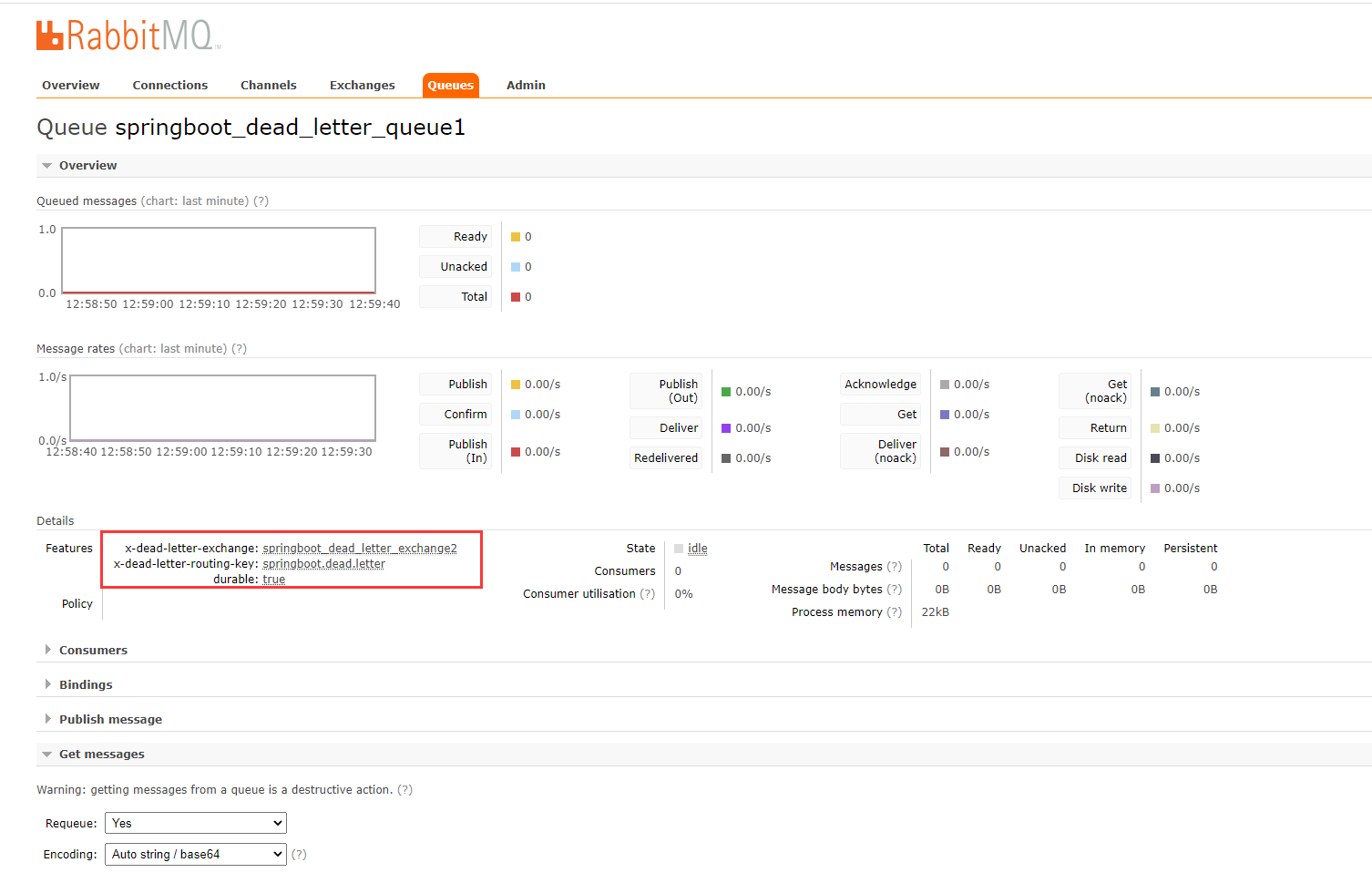The image size is (1372, 873).
Task: Click the Disk write legend label
Action: (x=1095, y=488)
